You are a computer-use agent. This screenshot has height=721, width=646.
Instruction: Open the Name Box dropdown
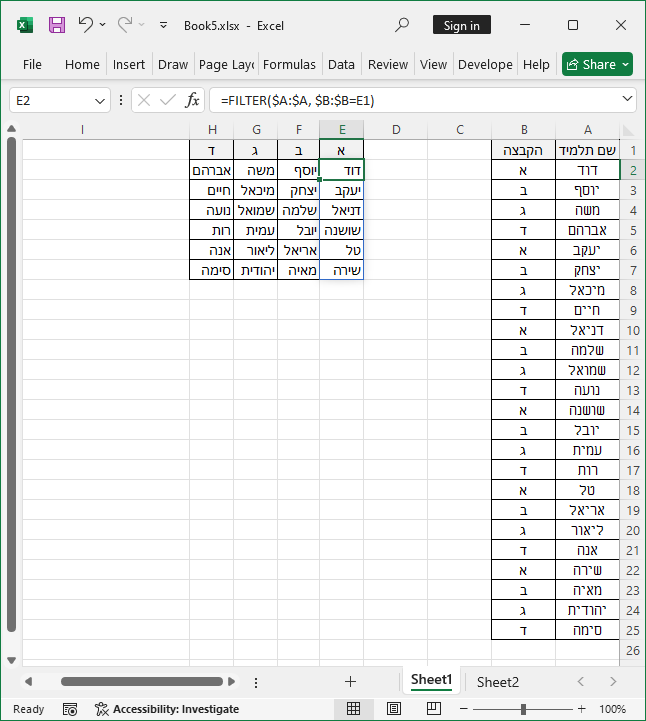[x=100, y=100]
